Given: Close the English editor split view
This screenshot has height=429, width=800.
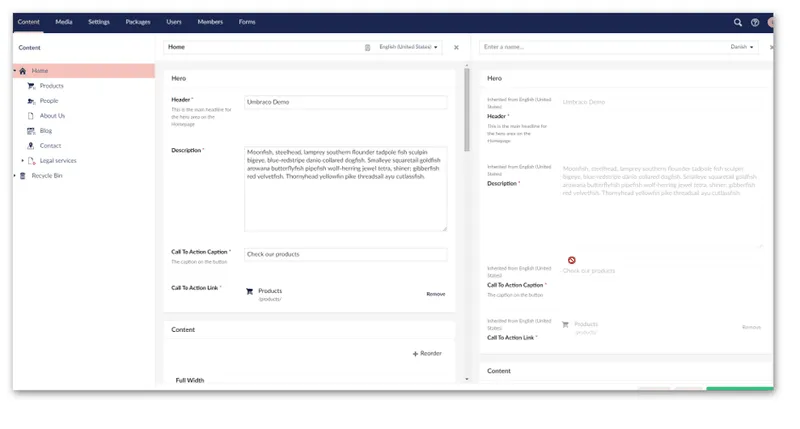Looking at the screenshot, I should point(456,47).
